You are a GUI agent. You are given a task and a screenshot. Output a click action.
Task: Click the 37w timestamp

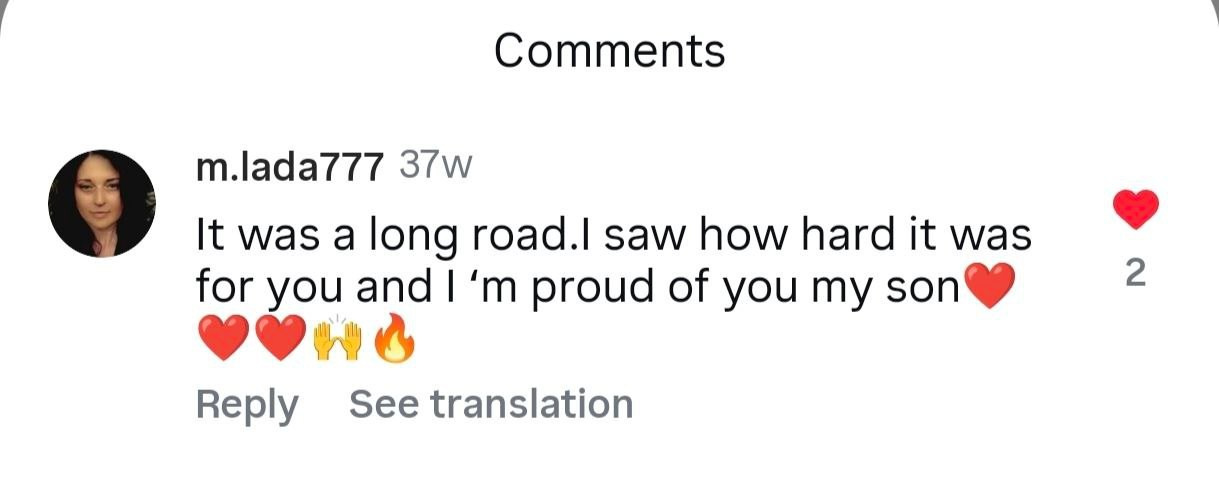pos(434,166)
